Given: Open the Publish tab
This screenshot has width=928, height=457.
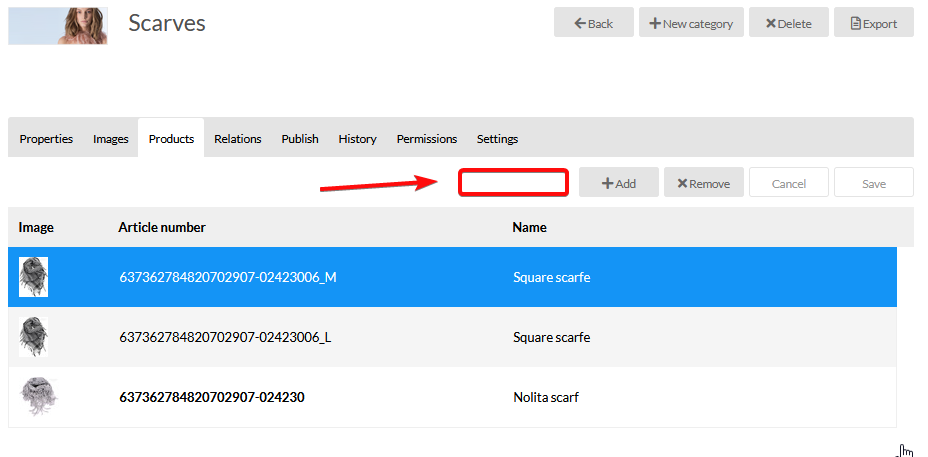Looking at the screenshot, I should pyautogui.click(x=300, y=139).
